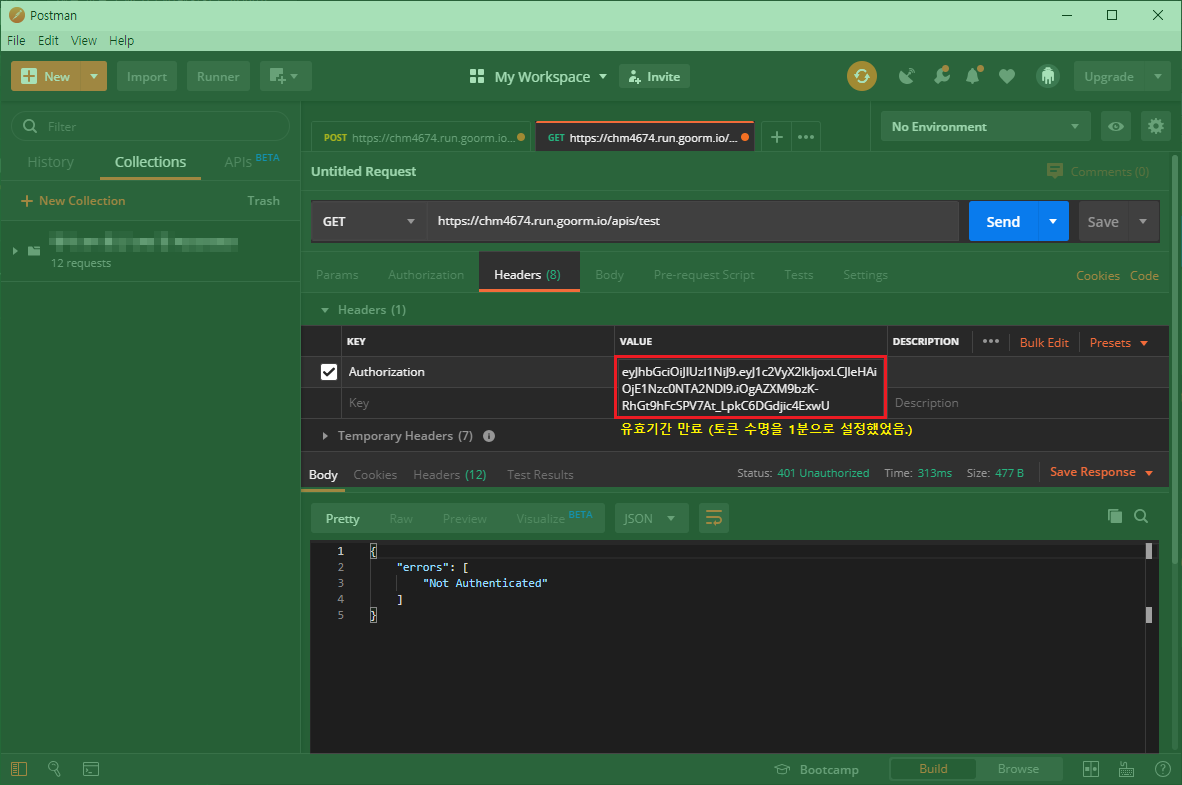Switch to Build mode
Screen dimensions: 1182x785
(933, 768)
